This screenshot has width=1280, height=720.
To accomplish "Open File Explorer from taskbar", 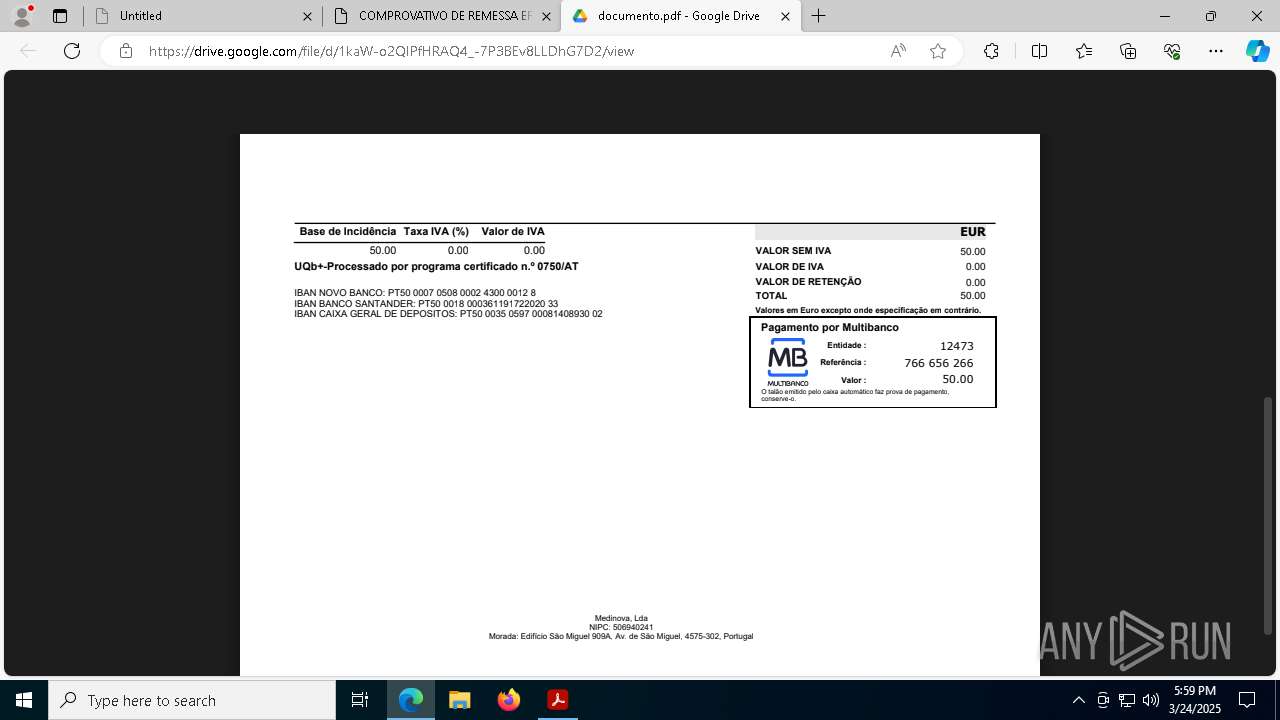I will tap(459, 700).
